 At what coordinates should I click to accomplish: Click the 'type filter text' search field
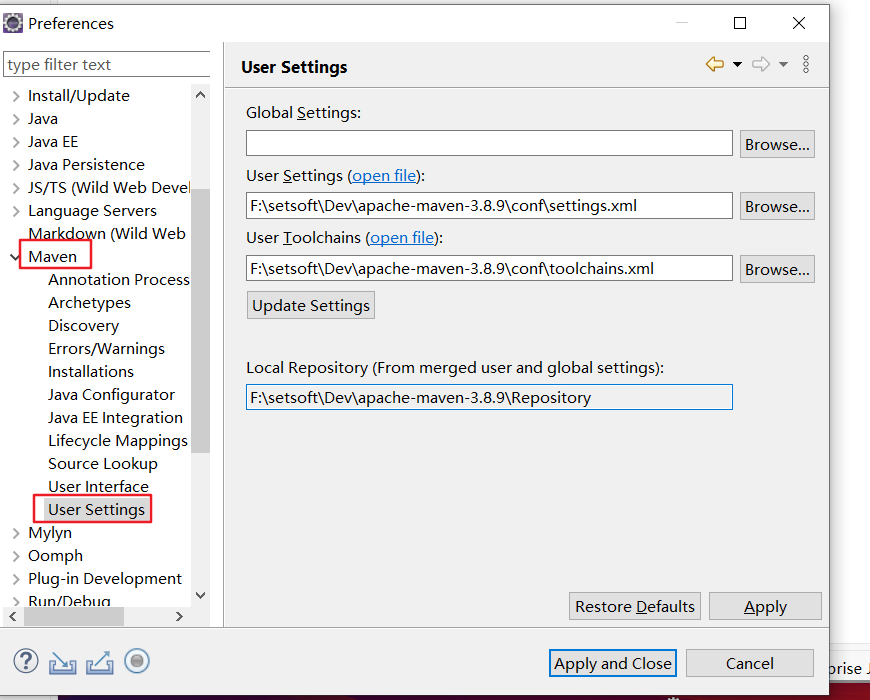click(106, 65)
